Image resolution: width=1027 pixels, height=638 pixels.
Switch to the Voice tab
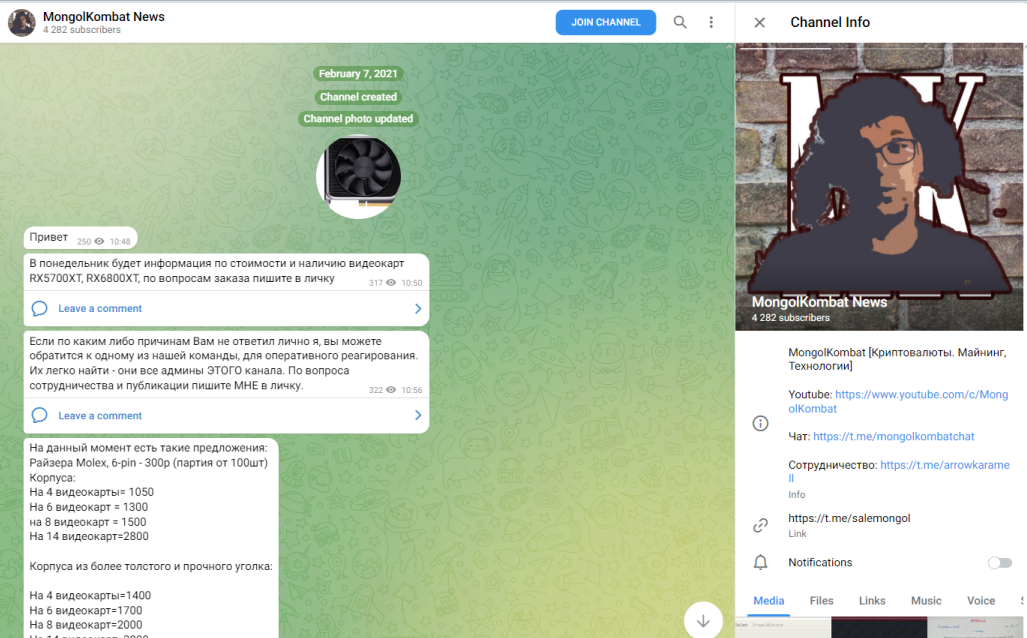click(x=980, y=601)
